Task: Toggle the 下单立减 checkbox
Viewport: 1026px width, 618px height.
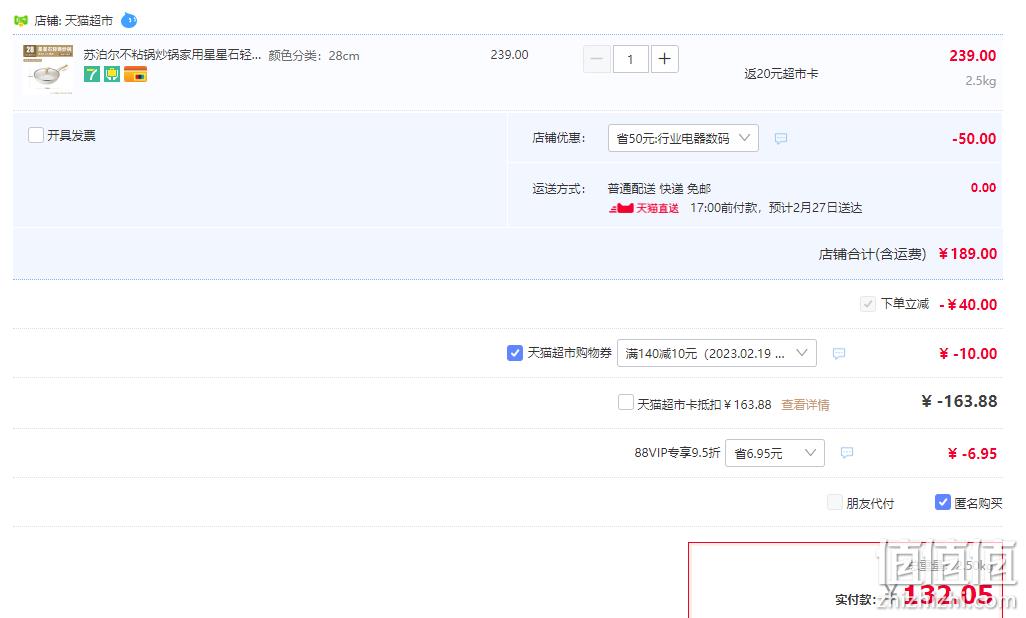Action: (x=868, y=304)
